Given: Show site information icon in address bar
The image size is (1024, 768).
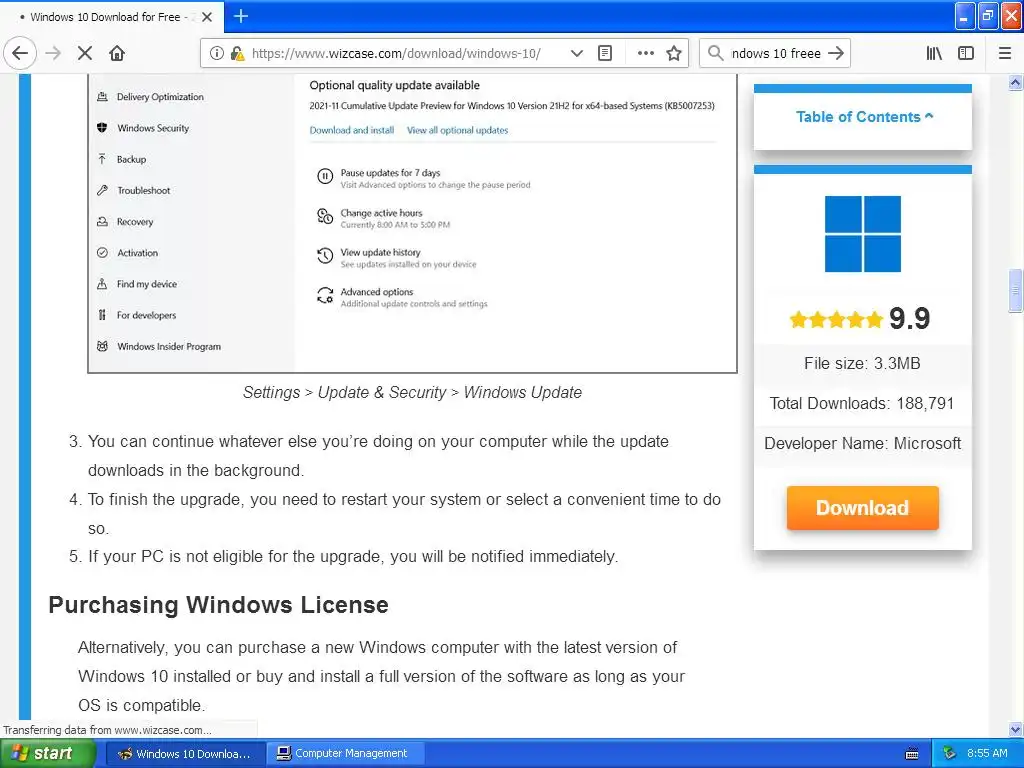Looking at the screenshot, I should coord(216,54).
